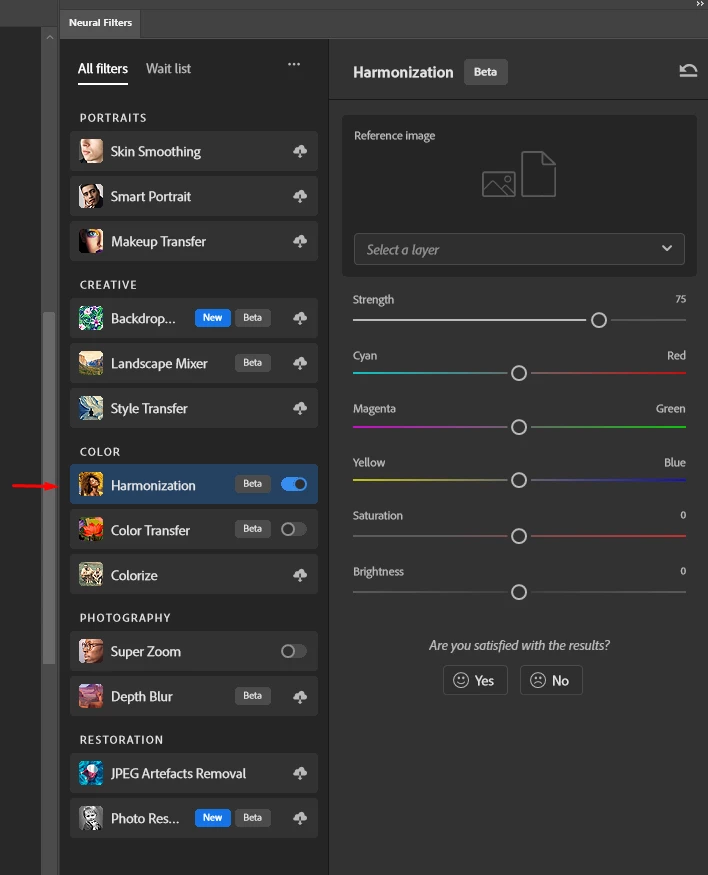This screenshot has width=708, height=875.
Task: Click the Strength value 75
Action: (x=681, y=299)
